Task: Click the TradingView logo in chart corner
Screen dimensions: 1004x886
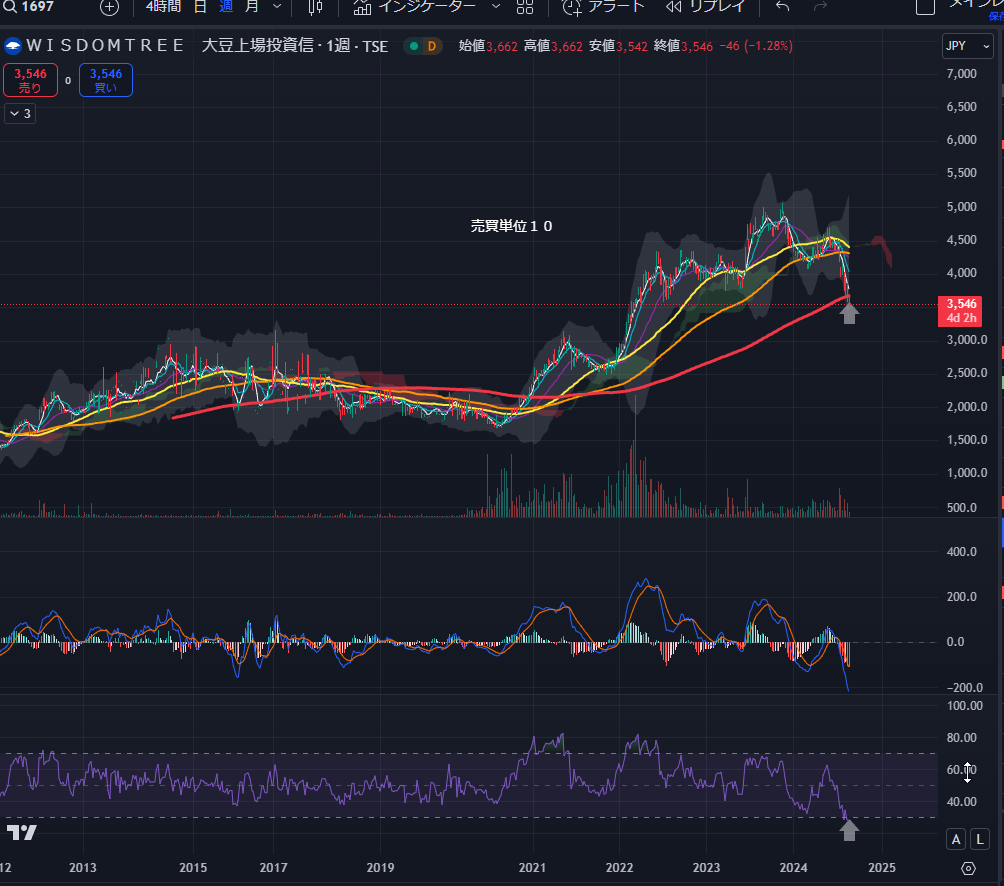Action: point(22,832)
